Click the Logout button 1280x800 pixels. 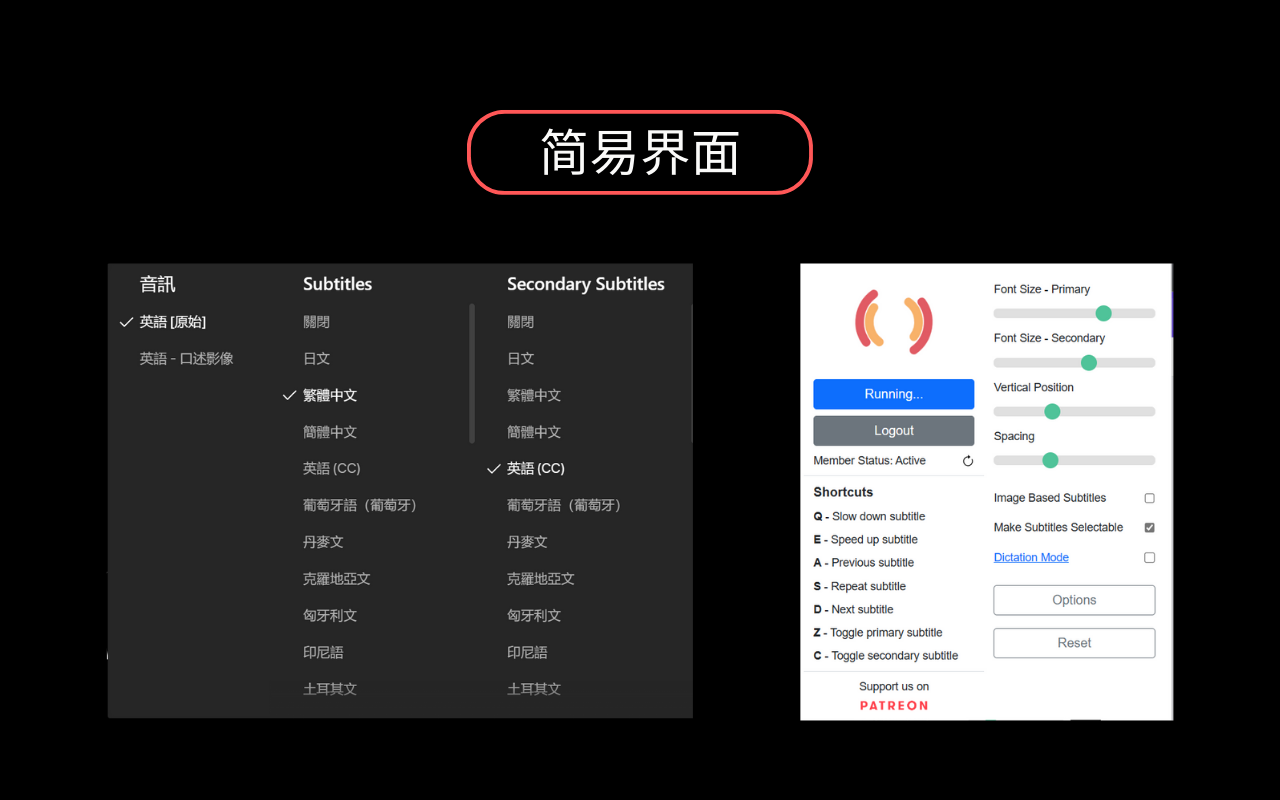894,431
